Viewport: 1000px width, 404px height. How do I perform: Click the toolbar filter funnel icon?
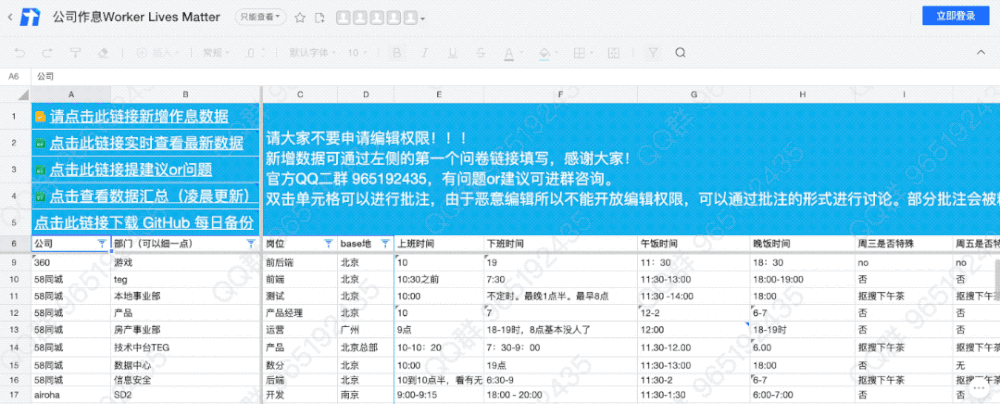pyautogui.click(x=653, y=52)
